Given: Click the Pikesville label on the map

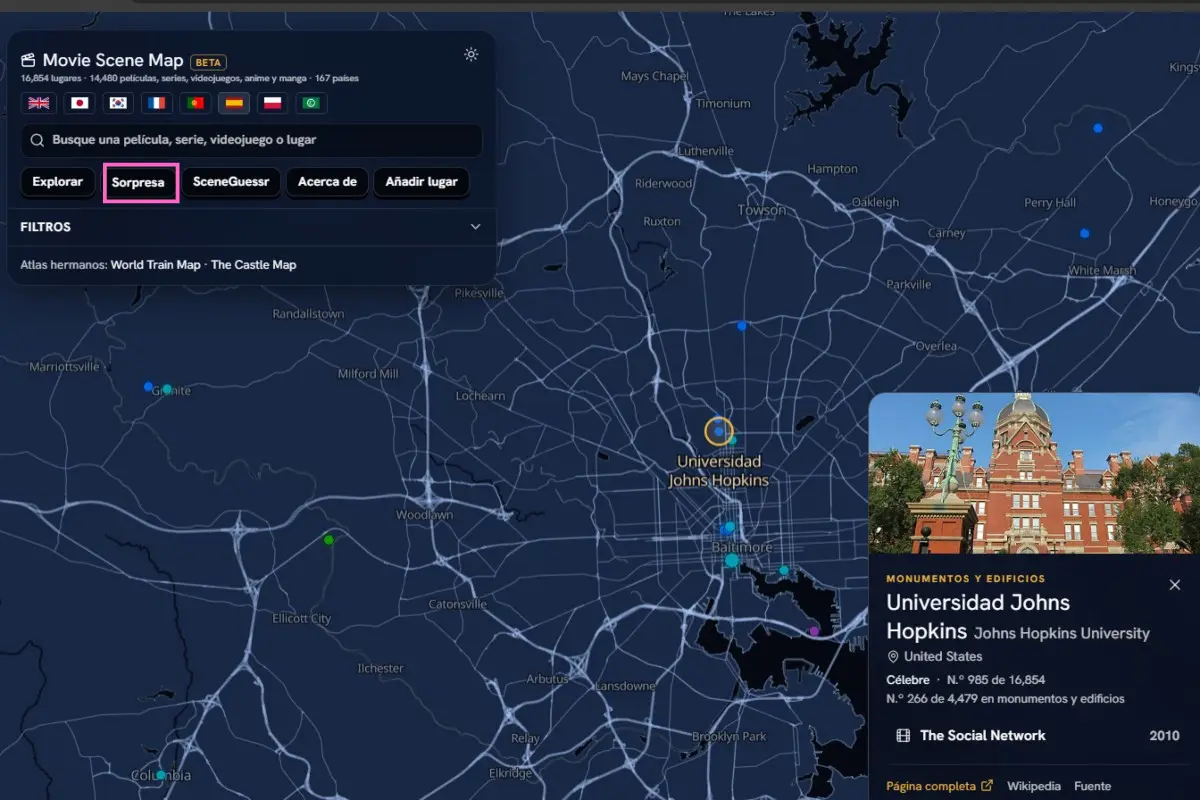Looking at the screenshot, I should 479,294.
